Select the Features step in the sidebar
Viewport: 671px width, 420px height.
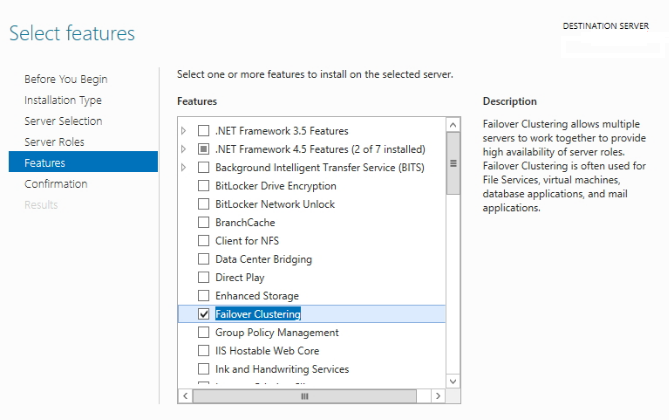click(x=83, y=162)
